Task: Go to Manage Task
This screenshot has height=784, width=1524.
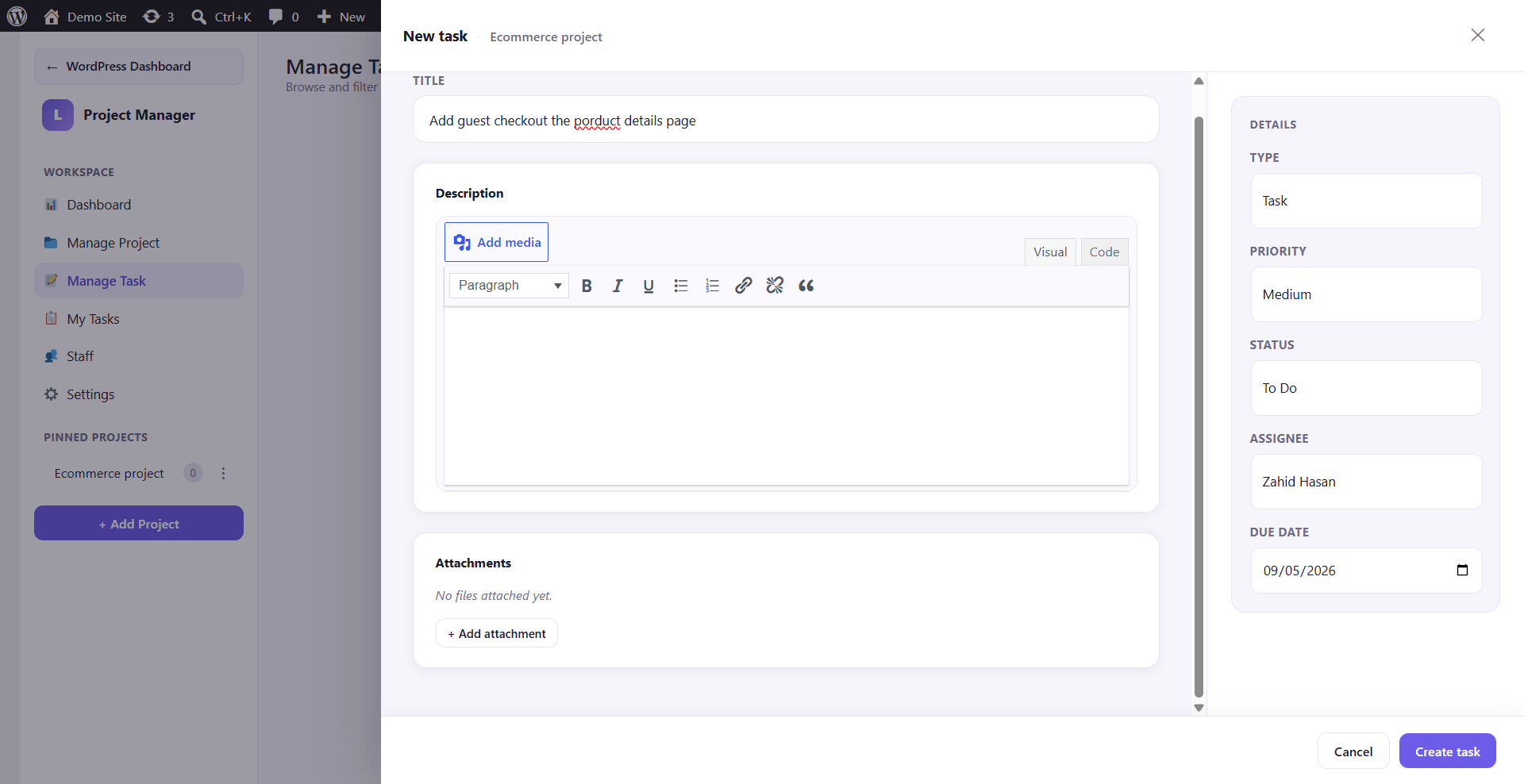Action: pyautogui.click(x=139, y=281)
